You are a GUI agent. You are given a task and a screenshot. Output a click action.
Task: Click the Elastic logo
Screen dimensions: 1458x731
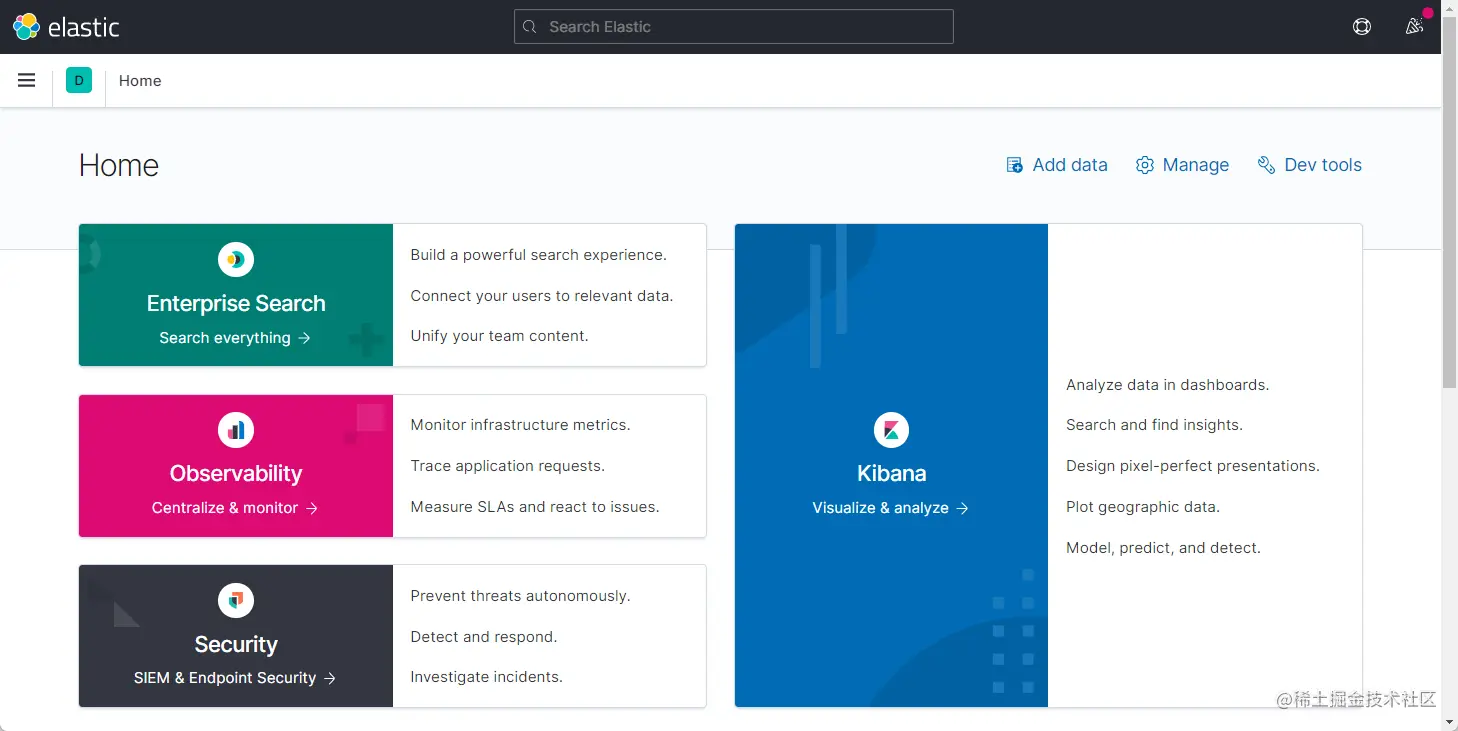pyautogui.click(x=66, y=27)
